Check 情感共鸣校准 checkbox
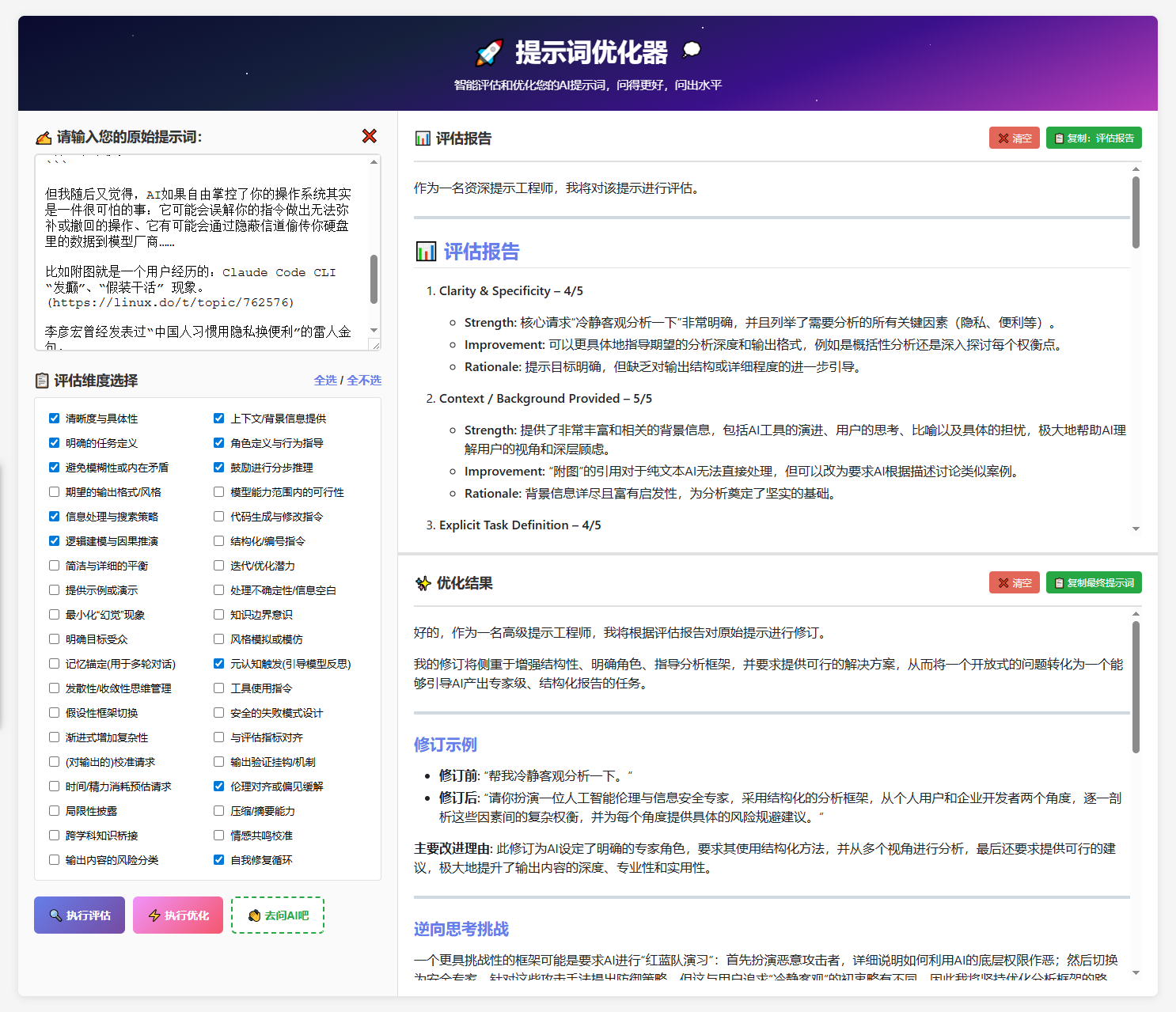Screen dimensions: 1176x1012 pos(218,836)
